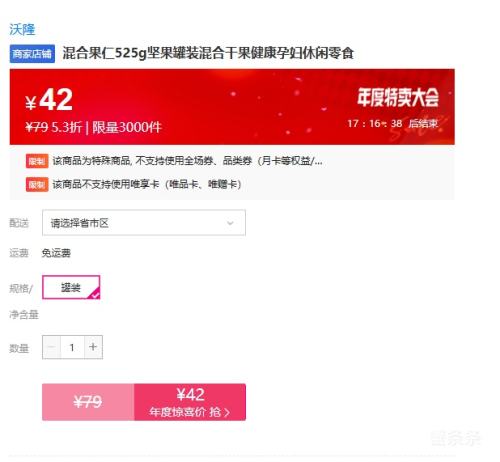
Task: Click the ¥42 年度惊喜价 抢 button
Action: [190, 402]
